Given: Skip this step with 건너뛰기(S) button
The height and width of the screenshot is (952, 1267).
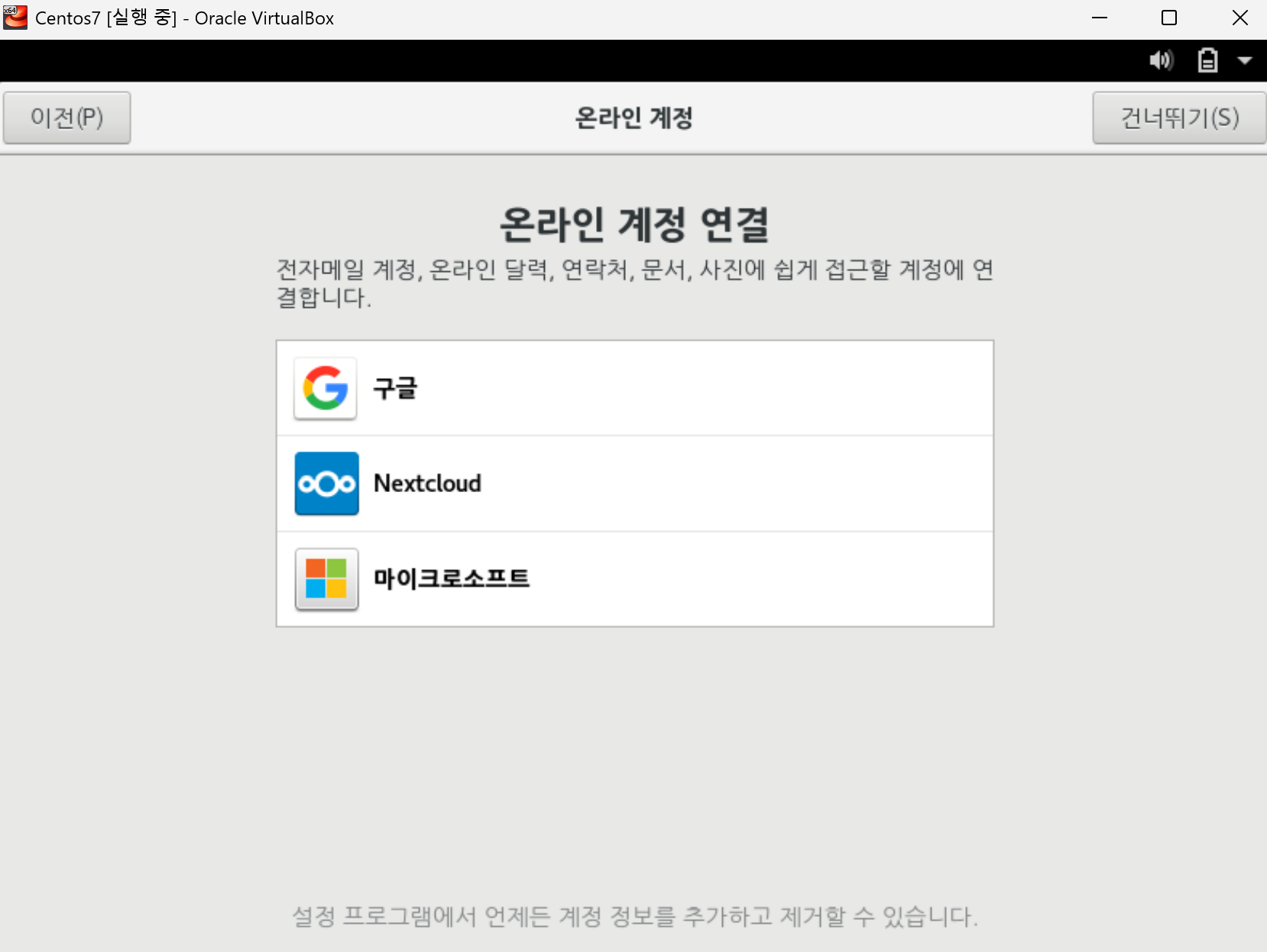Looking at the screenshot, I should pos(1179,118).
